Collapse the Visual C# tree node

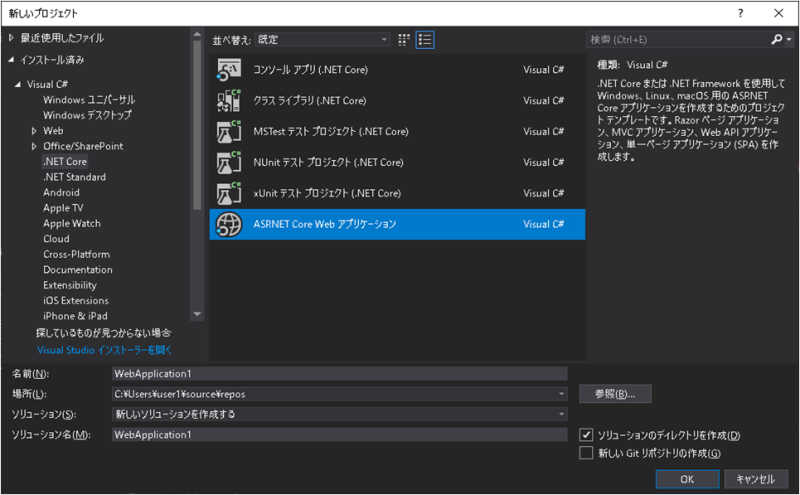click(18, 84)
